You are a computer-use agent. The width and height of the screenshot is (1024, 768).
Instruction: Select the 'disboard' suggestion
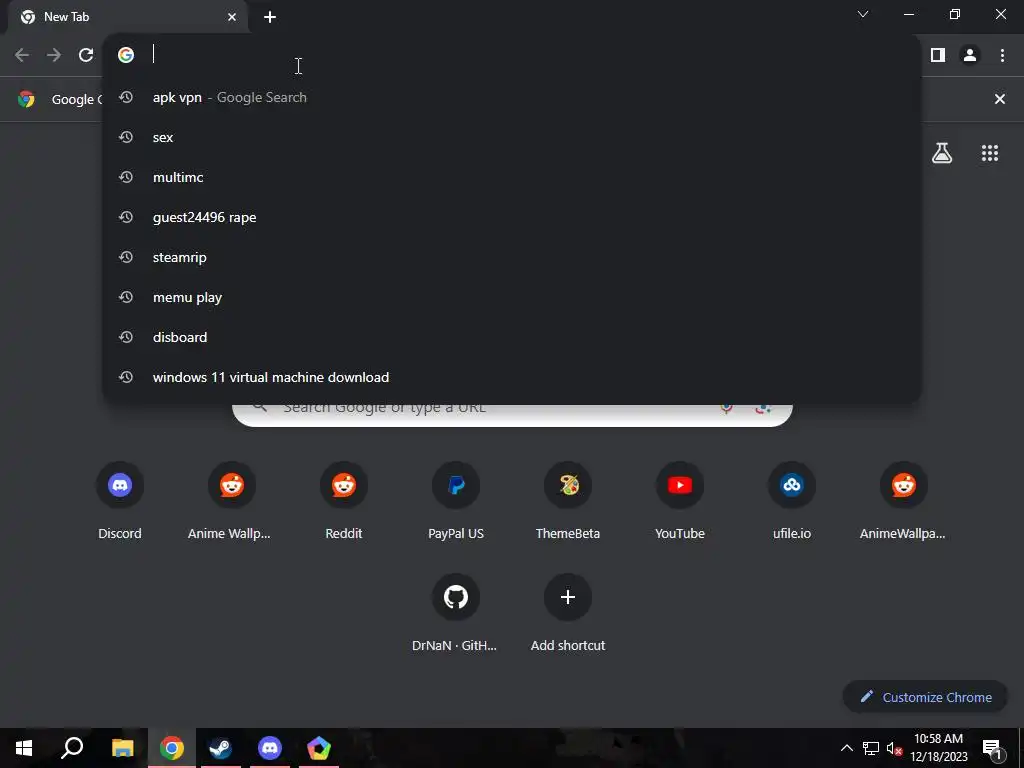click(511, 337)
